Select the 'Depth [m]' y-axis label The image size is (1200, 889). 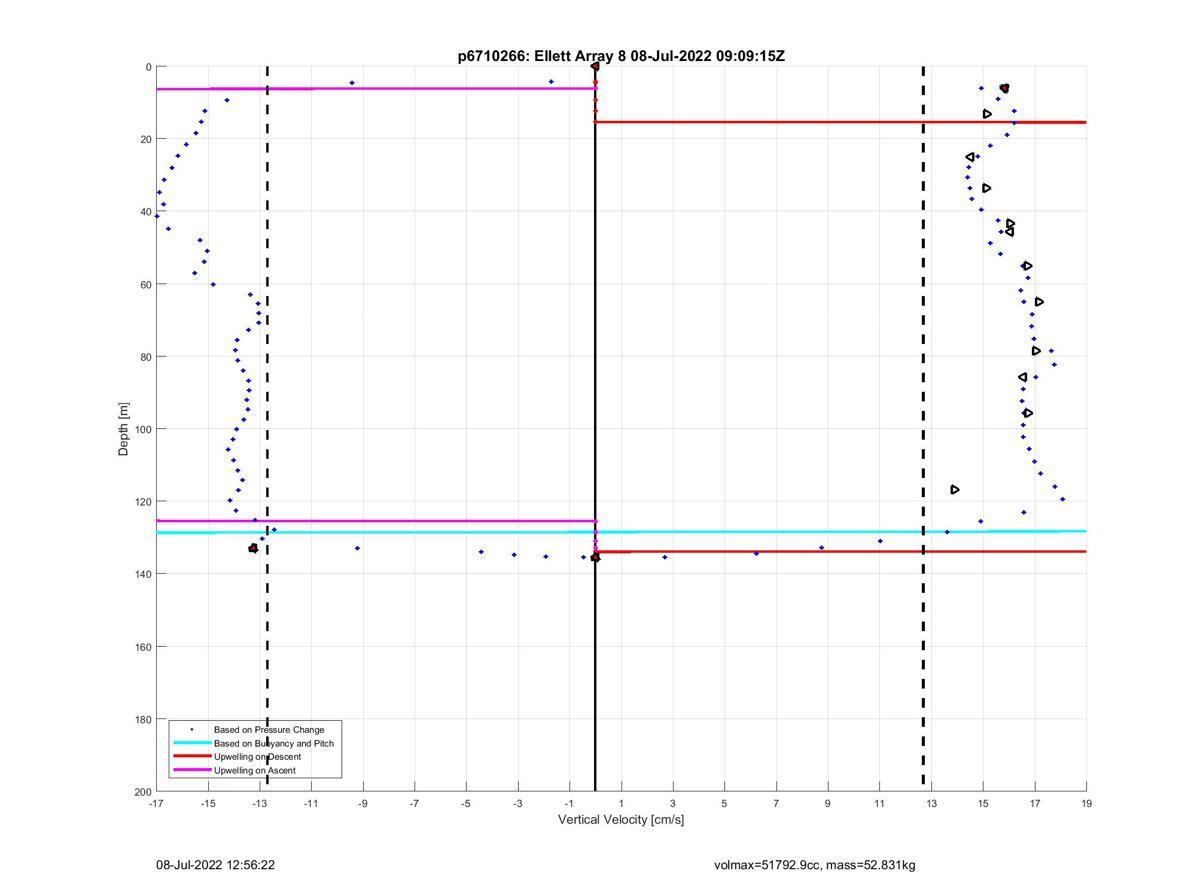click(124, 429)
